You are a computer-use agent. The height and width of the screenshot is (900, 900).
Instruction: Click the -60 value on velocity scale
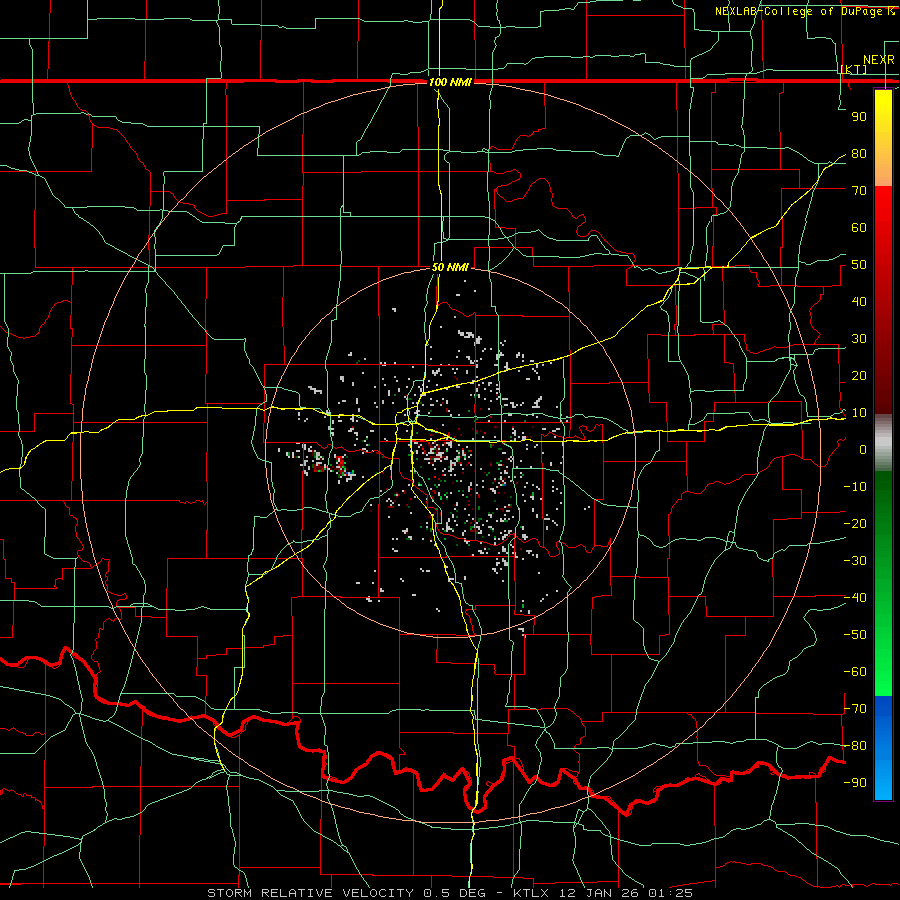click(855, 672)
